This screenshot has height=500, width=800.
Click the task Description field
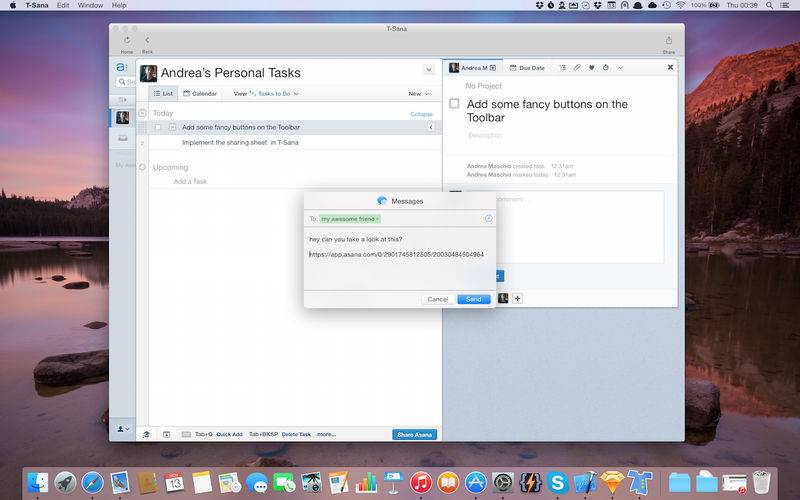[485, 136]
